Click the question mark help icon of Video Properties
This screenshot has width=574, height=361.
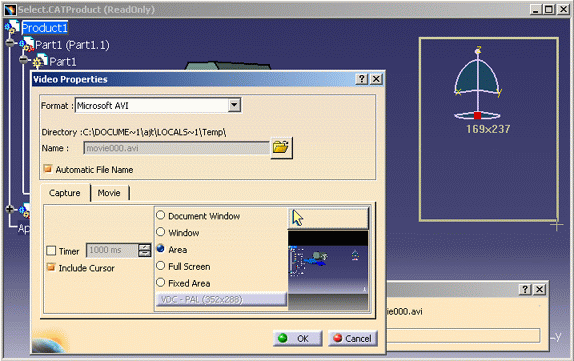tap(362, 79)
